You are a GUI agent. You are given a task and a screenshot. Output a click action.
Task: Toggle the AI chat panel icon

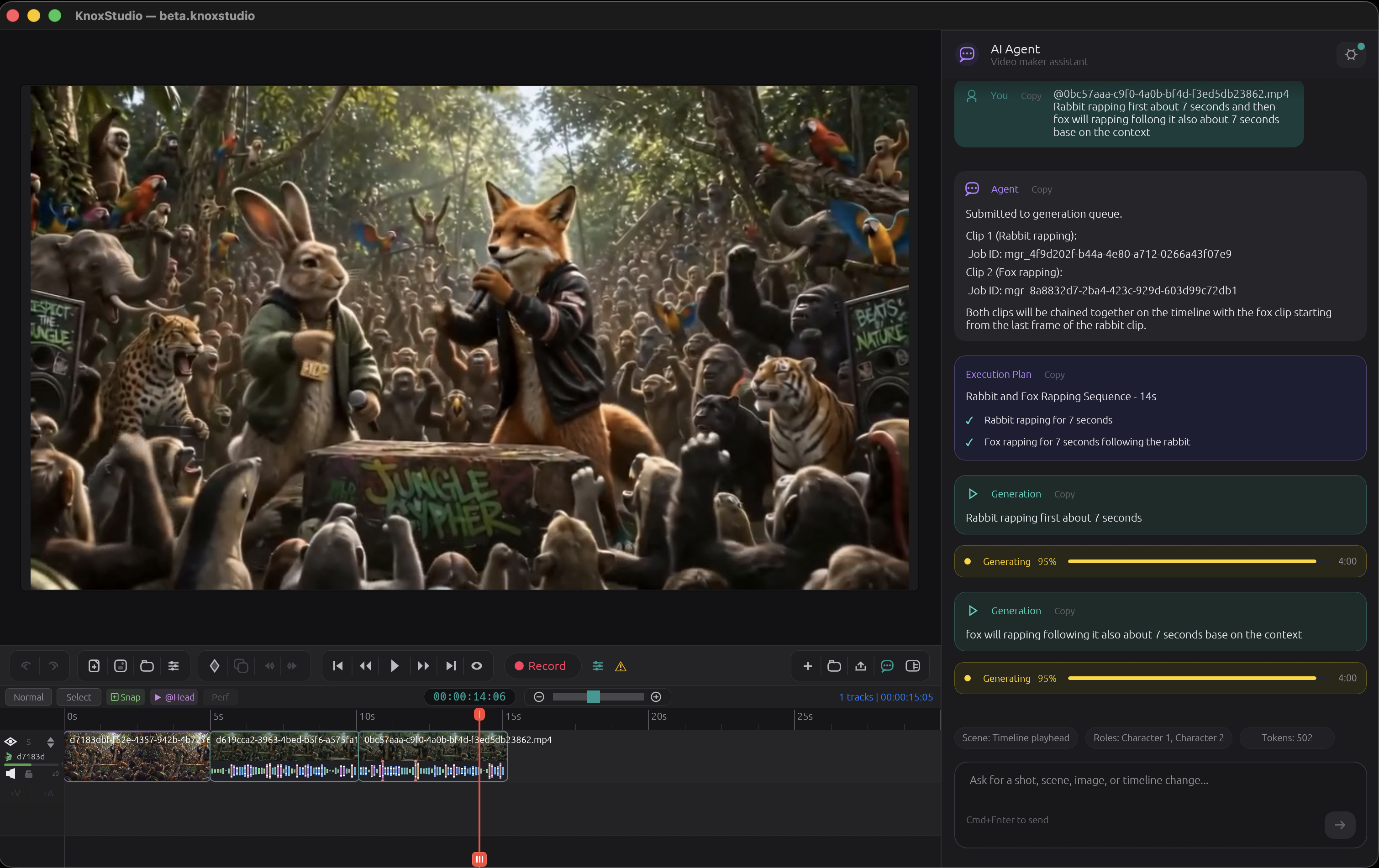(887, 665)
